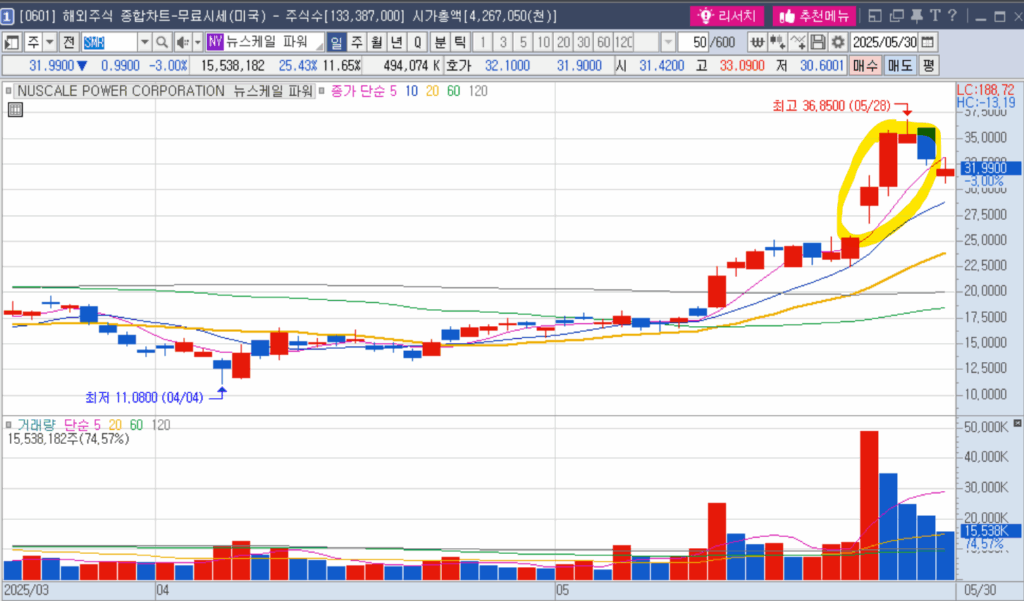Image resolution: width=1024 pixels, height=601 pixels.
Task: Click the orange 20 moving average legend in price chart
Action: point(432,91)
